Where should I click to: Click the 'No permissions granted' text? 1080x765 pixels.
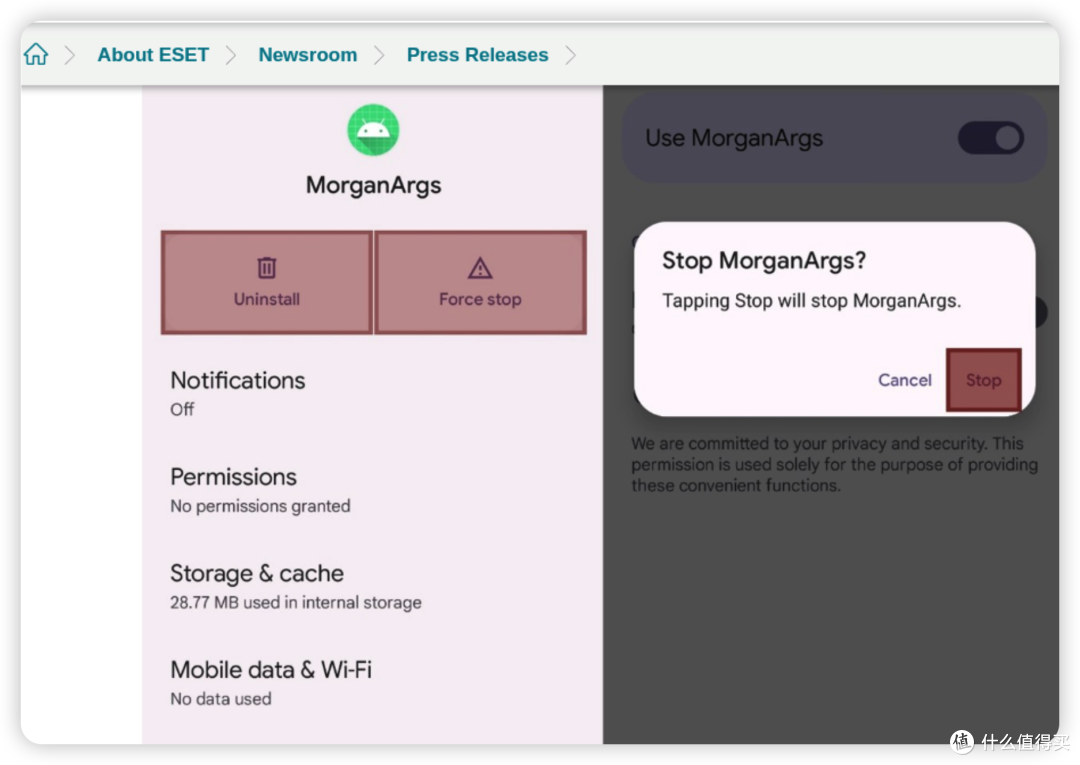(x=260, y=506)
